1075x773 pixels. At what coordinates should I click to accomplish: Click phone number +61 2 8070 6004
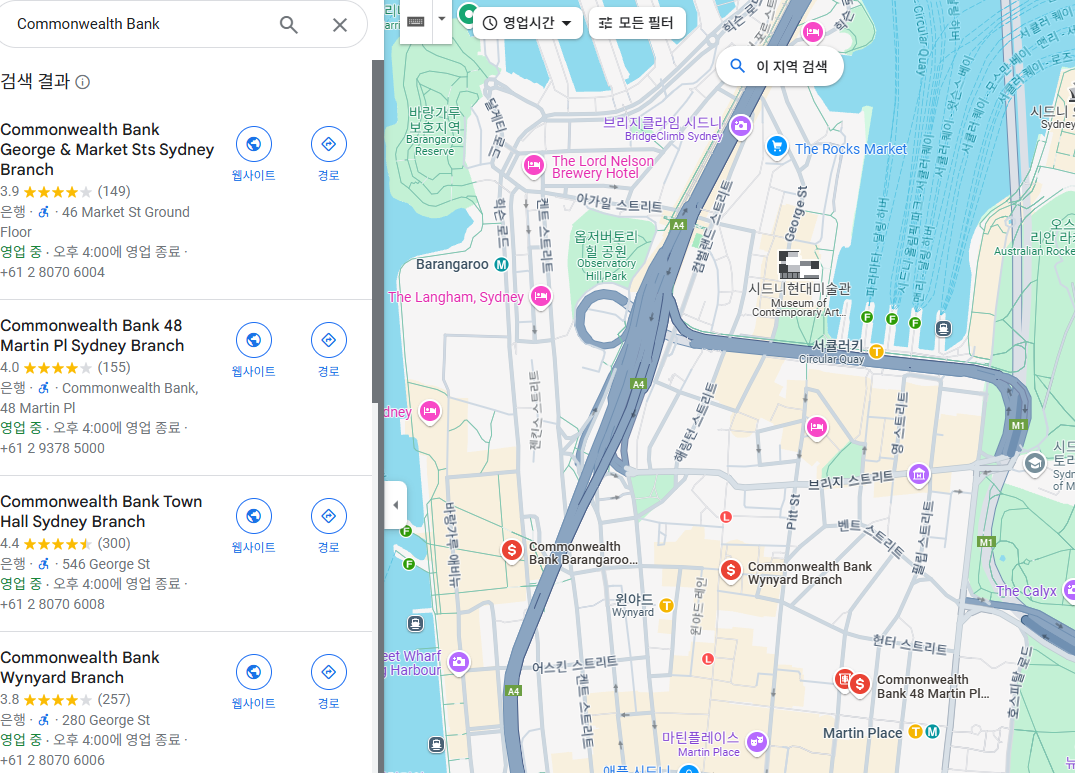coord(53,272)
